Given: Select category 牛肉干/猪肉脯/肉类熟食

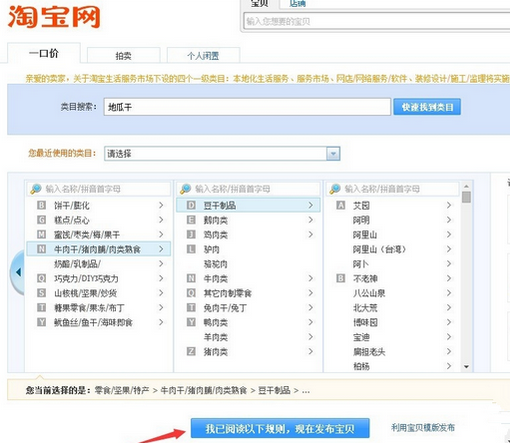Looking at the screenshot, I should tap(99, 249).
